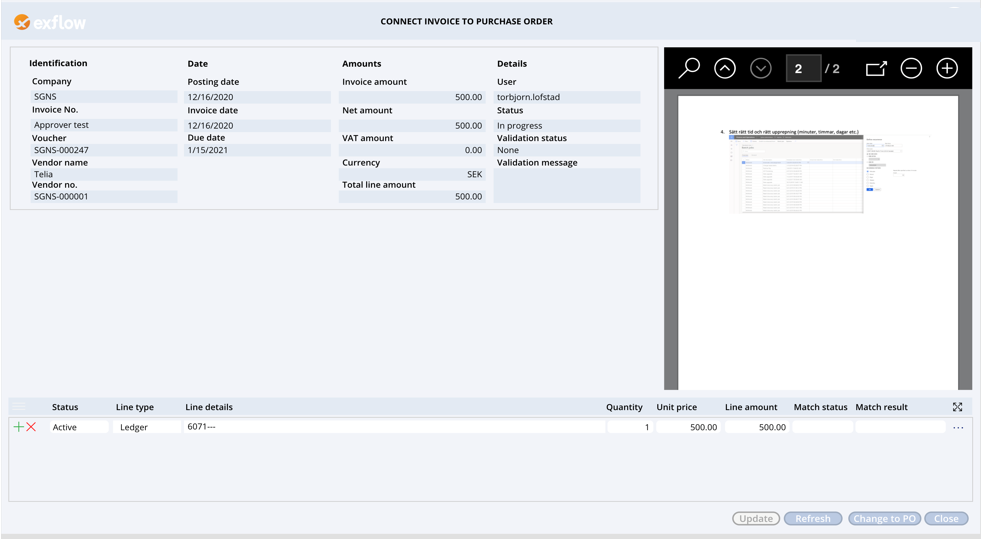The image size is (981, 540).
Task: Click the Line type field showing Ledger
Action: pyautogui.click(x=147, y=427)
